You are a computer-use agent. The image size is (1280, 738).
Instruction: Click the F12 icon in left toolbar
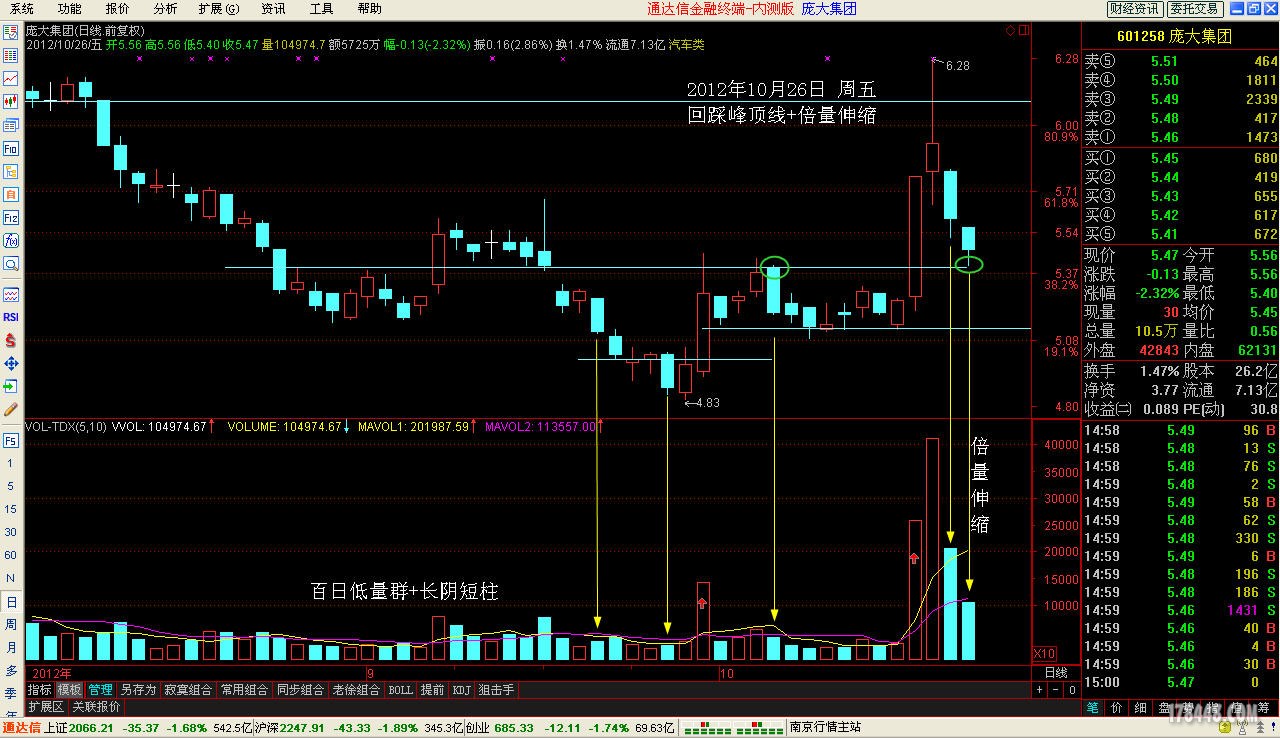10,217
